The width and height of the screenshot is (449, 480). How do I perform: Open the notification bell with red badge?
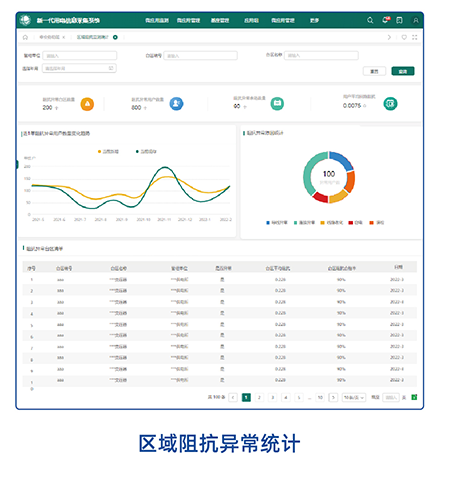coord(386,20)
